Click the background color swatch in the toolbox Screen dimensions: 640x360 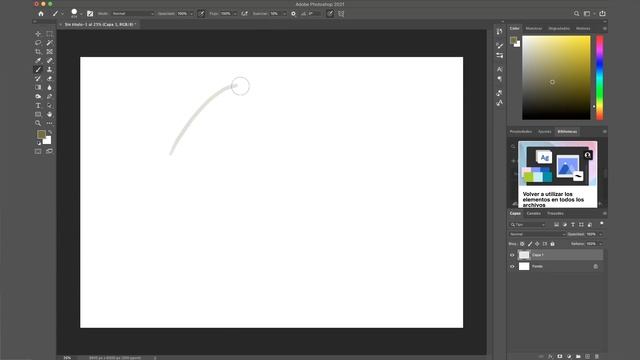[48, 140]
